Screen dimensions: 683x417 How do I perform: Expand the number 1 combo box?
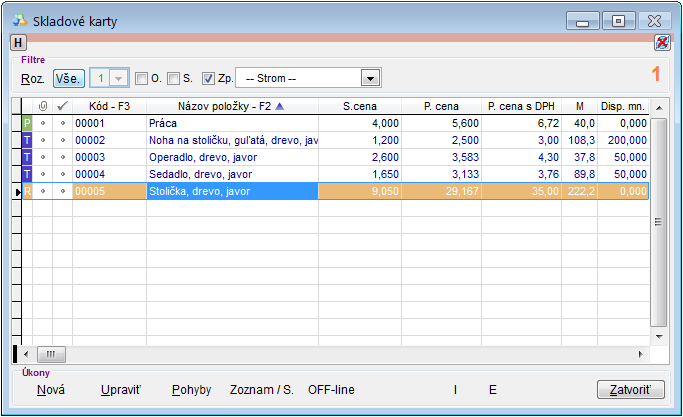[x=120, y=79]
